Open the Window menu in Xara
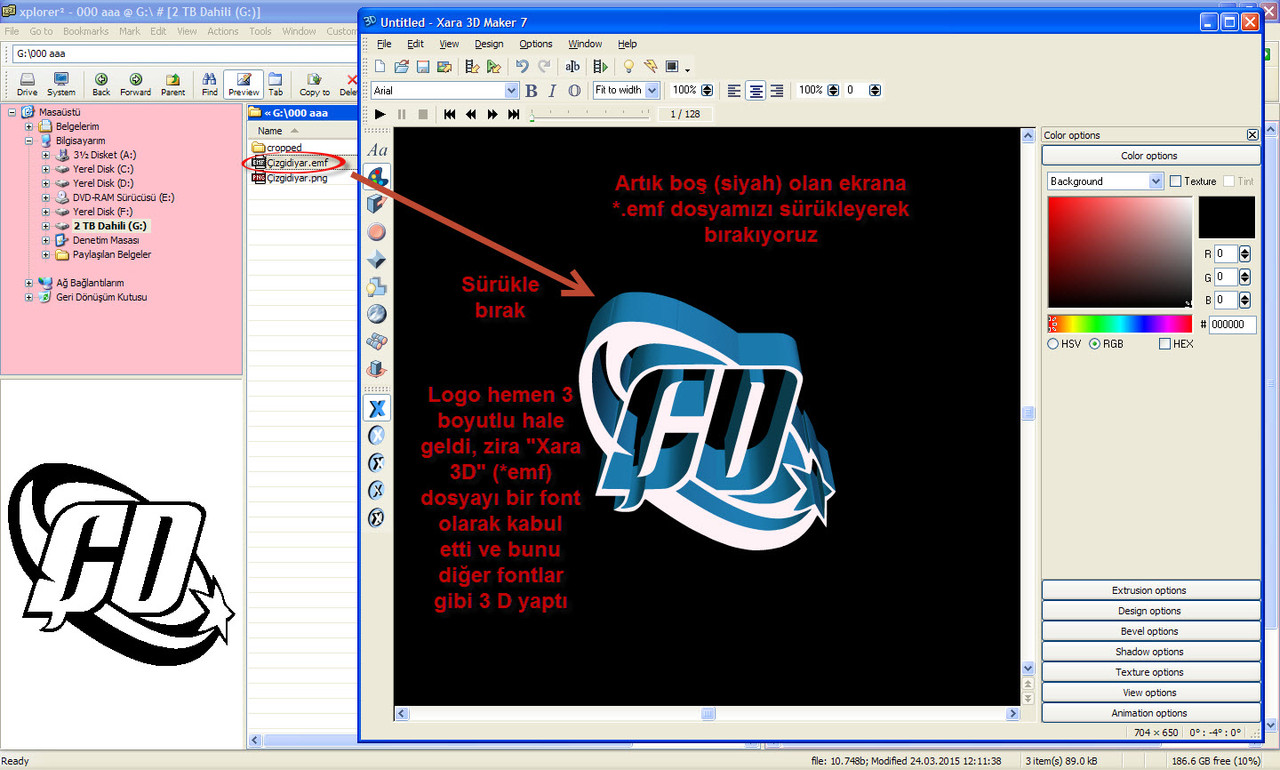 (x=585, y=44)
